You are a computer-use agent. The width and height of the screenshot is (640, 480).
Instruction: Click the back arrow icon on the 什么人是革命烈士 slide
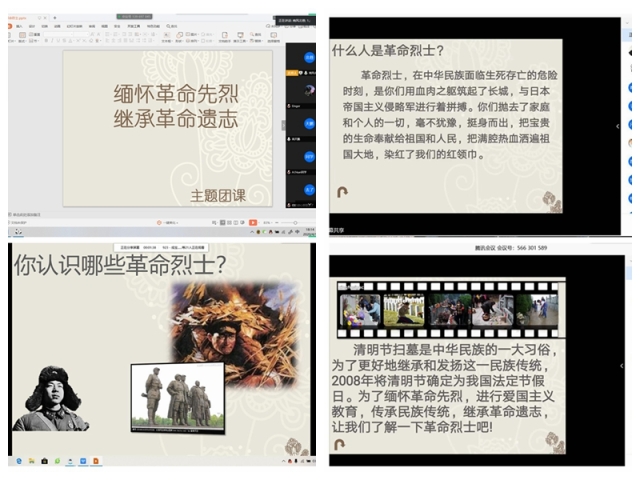point(342,192)
